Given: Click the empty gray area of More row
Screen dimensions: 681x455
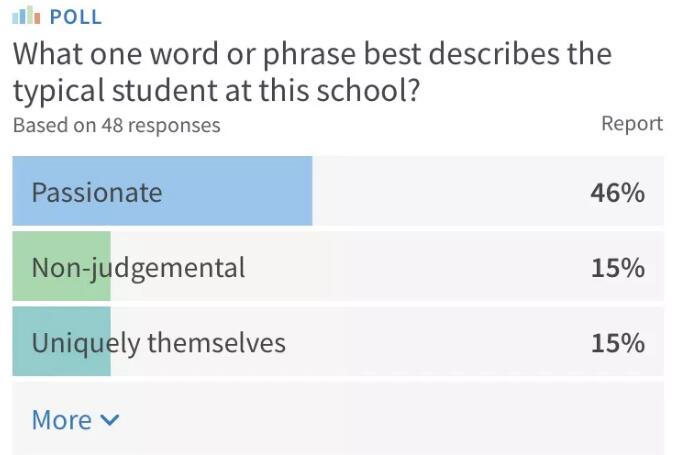Looking at the screenshot, I should [400, 420].
